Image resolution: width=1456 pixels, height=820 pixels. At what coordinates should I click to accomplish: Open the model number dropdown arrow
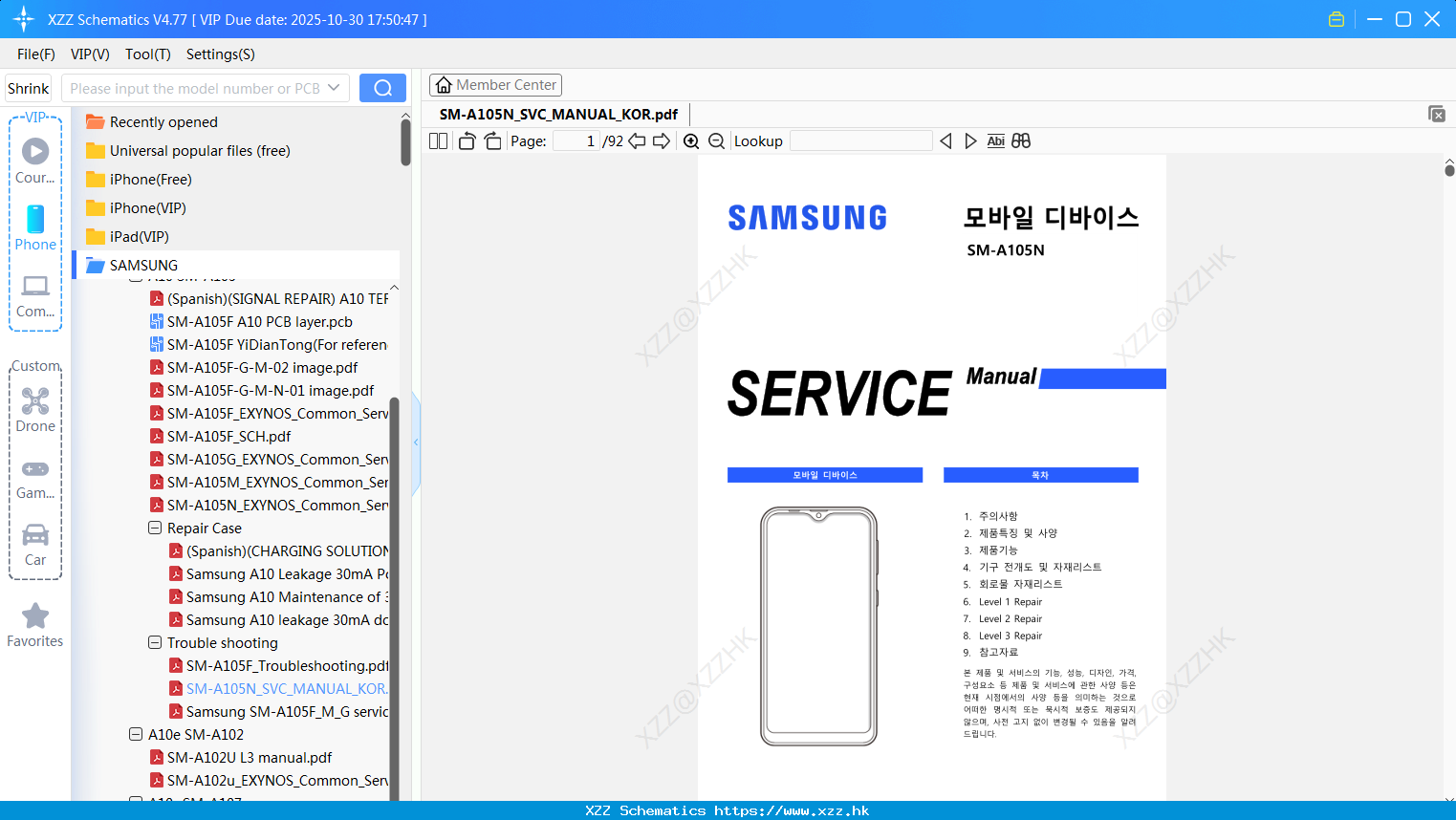(334, 88)
